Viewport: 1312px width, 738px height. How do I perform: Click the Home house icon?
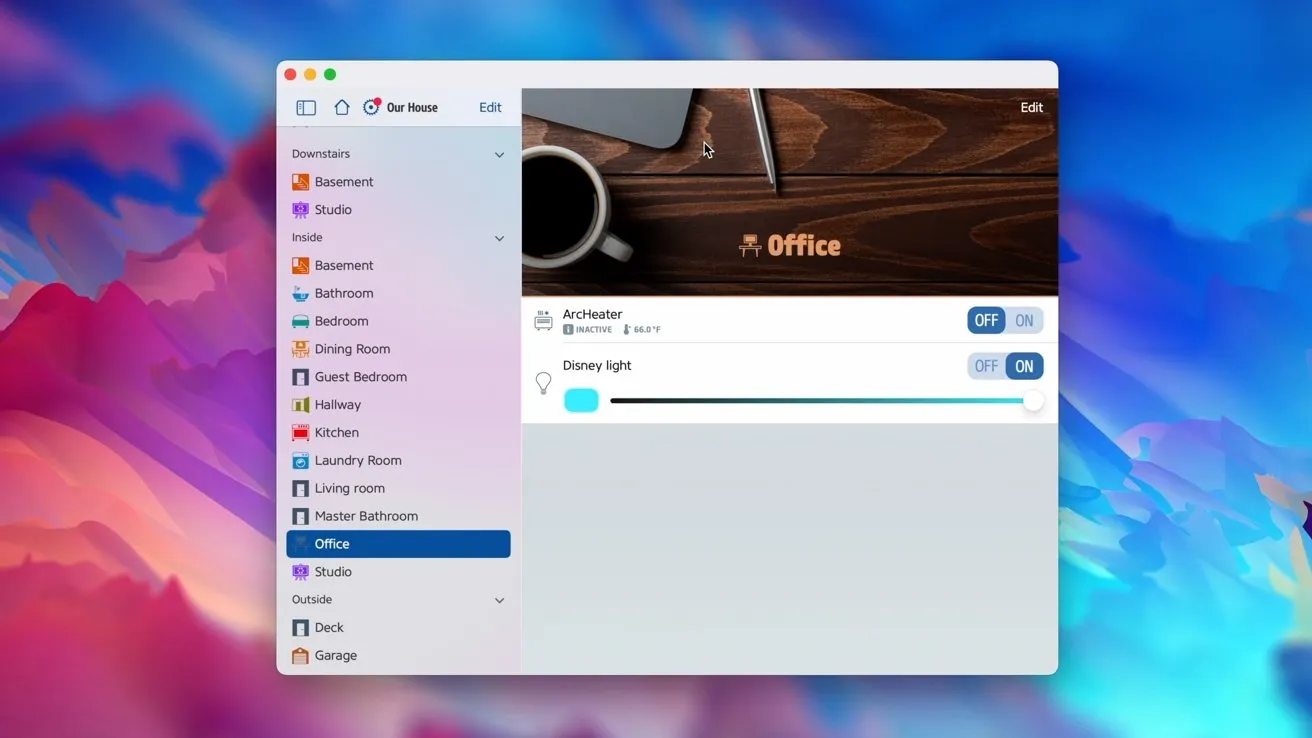(341, 107)
